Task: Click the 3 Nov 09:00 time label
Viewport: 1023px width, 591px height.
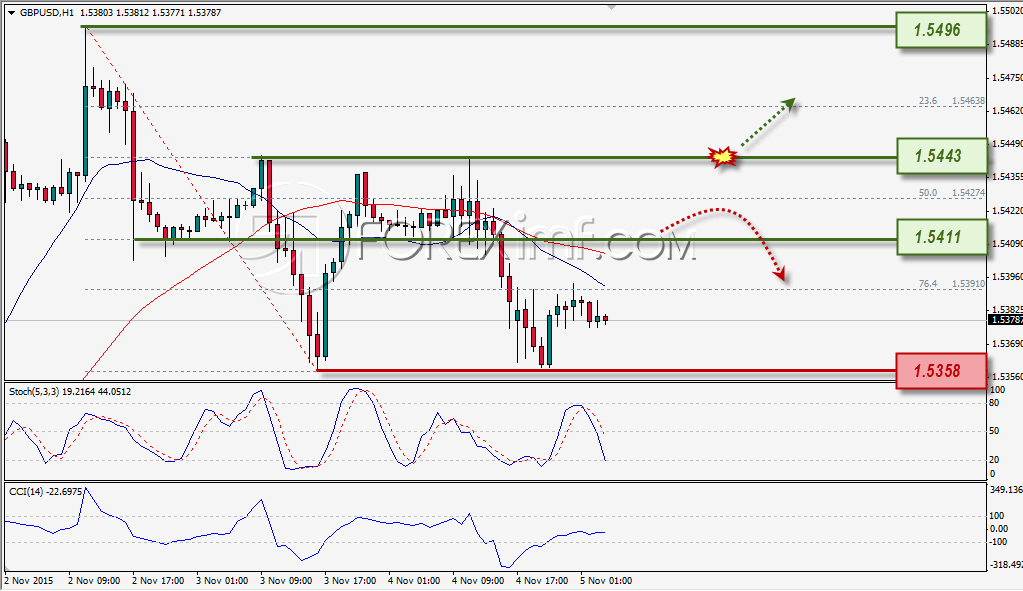Action: tap(286, 581)
